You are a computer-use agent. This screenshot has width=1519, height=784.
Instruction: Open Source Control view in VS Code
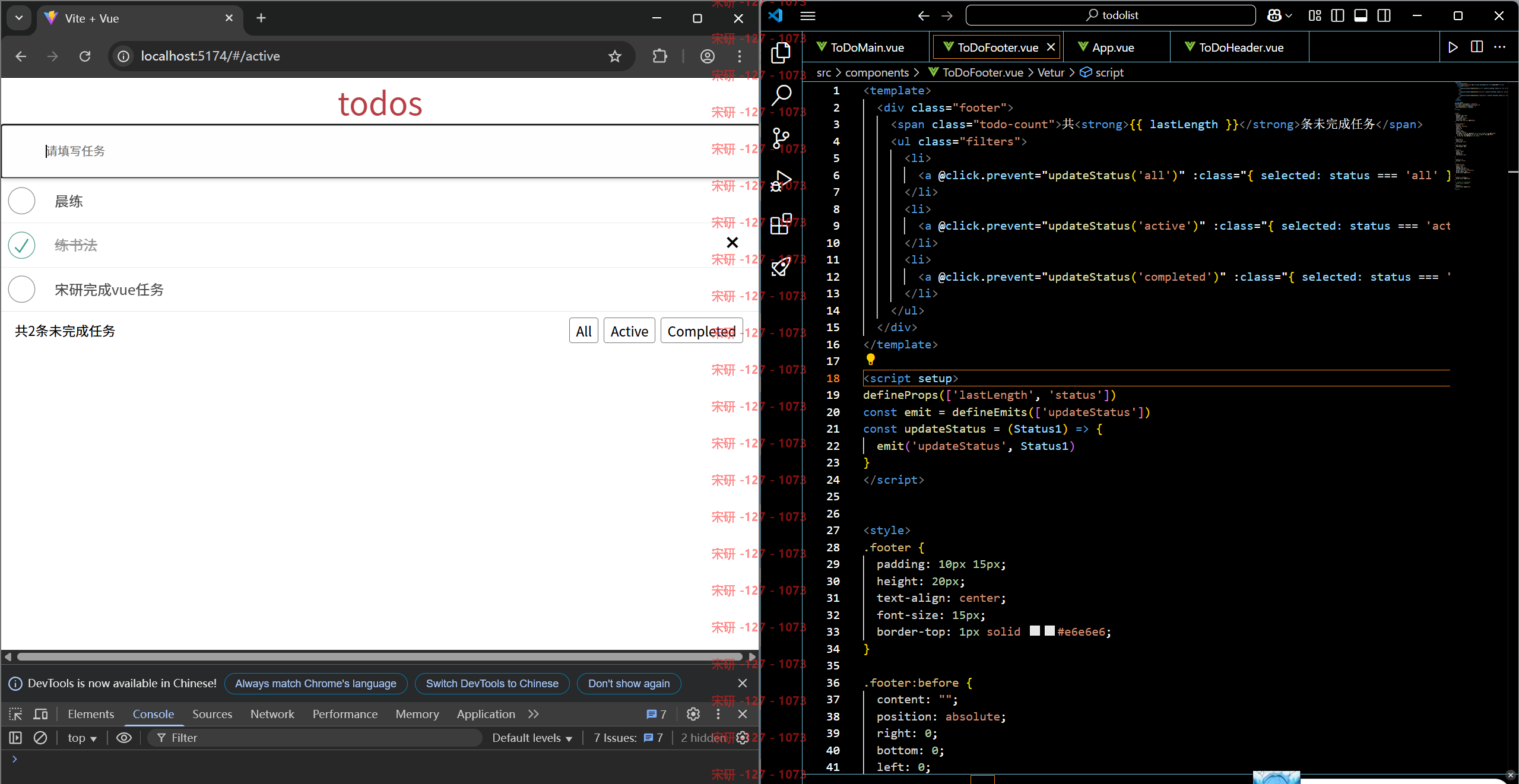(781, 138)
